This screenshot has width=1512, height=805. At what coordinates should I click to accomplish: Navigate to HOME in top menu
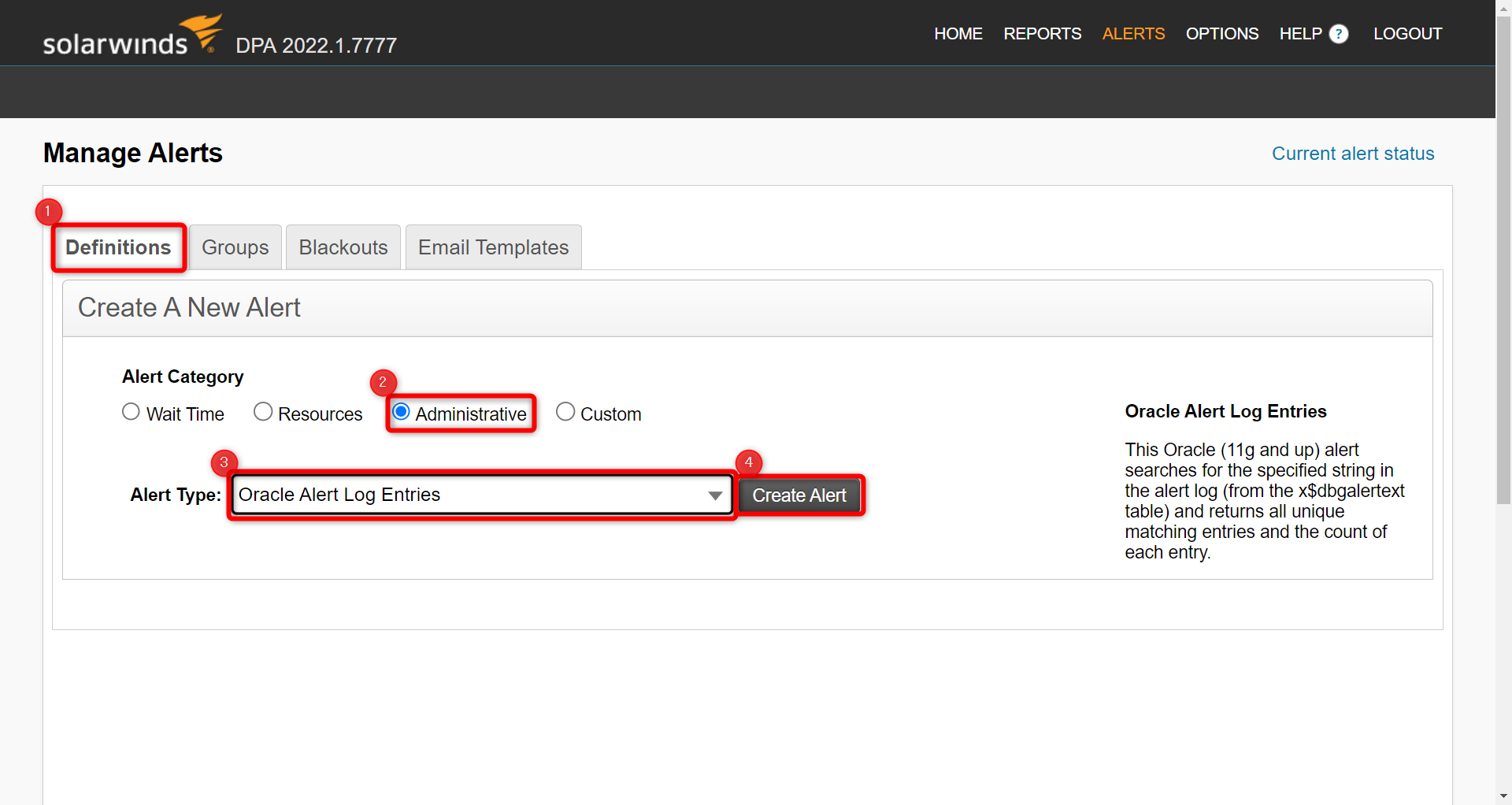tap(958, 34)
